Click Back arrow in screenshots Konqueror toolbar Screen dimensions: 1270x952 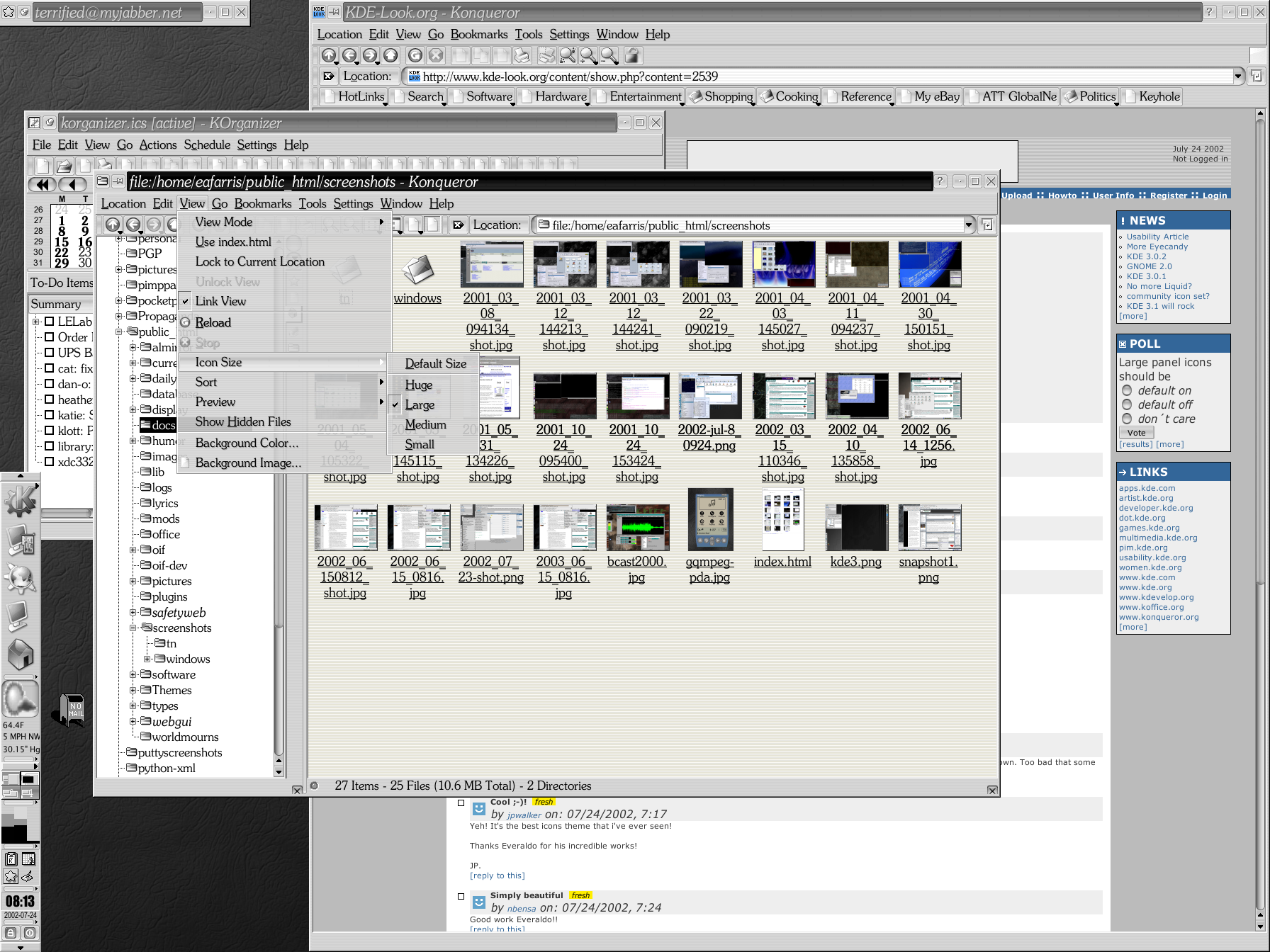133,225
